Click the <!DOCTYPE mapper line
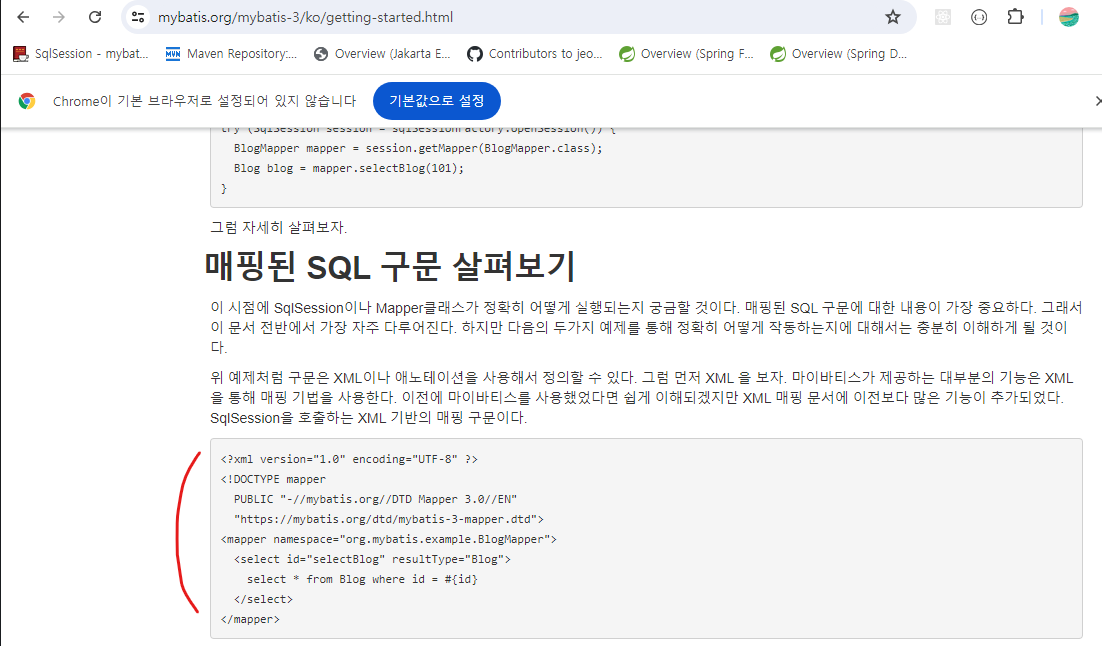The image size is (1102, 646). point(273,479)
